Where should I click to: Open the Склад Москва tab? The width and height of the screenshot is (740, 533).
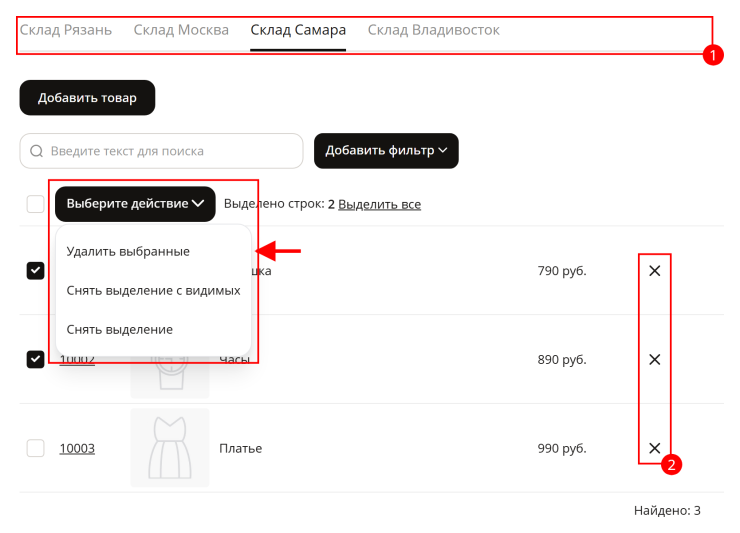click(181, 30)
